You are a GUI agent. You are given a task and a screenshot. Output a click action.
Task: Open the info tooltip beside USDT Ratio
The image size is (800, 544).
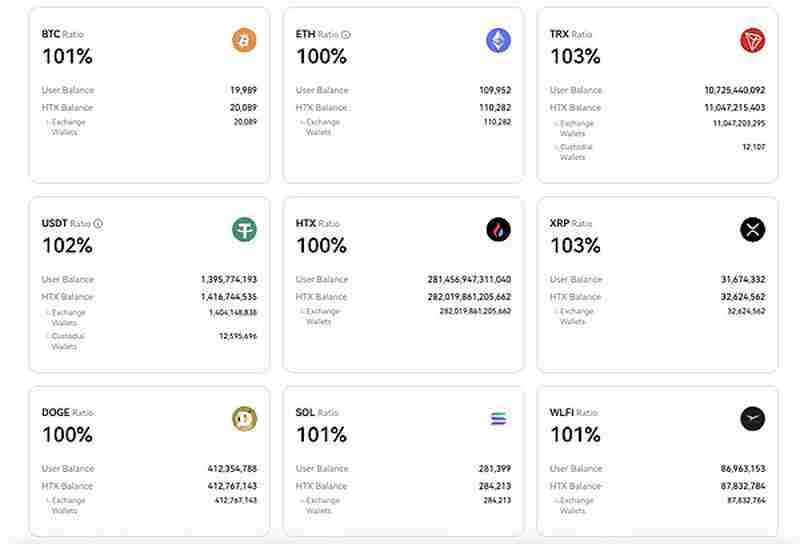[x=98, y=224]
